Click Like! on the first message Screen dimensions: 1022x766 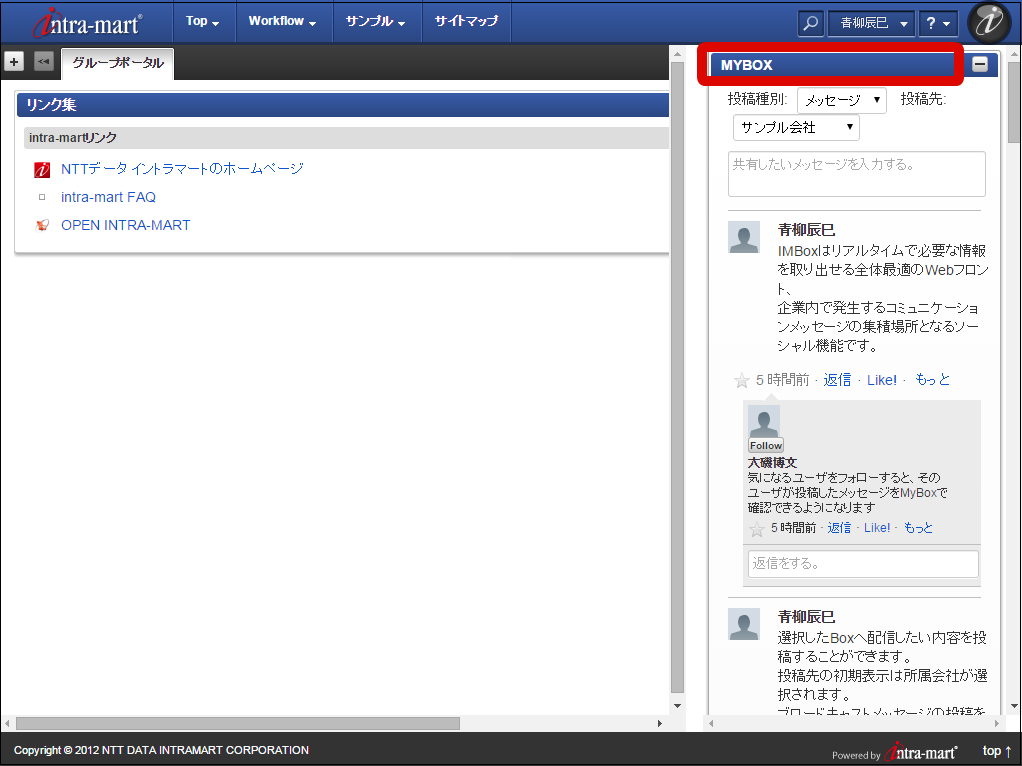pos(881,380)
